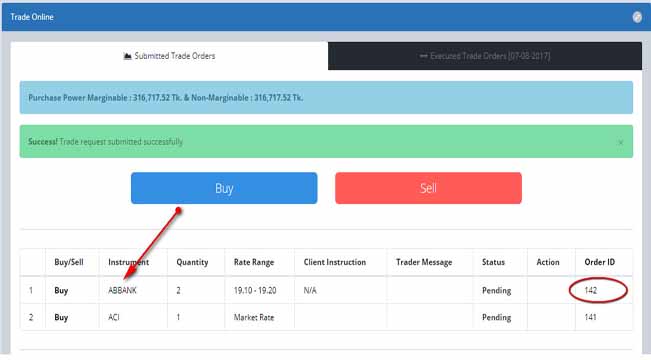This screenshot has width=651, height=360.
Task: Click the Purchase Power information banner
Action: pos(326,98)
